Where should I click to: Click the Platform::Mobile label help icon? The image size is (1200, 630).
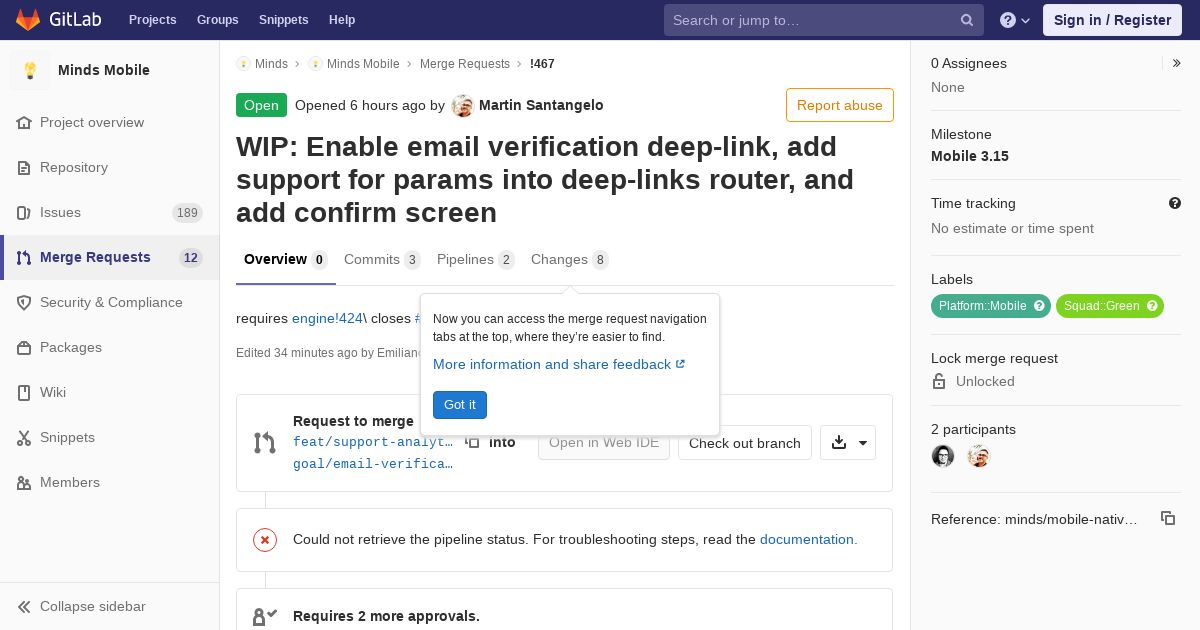point(1039,306)
